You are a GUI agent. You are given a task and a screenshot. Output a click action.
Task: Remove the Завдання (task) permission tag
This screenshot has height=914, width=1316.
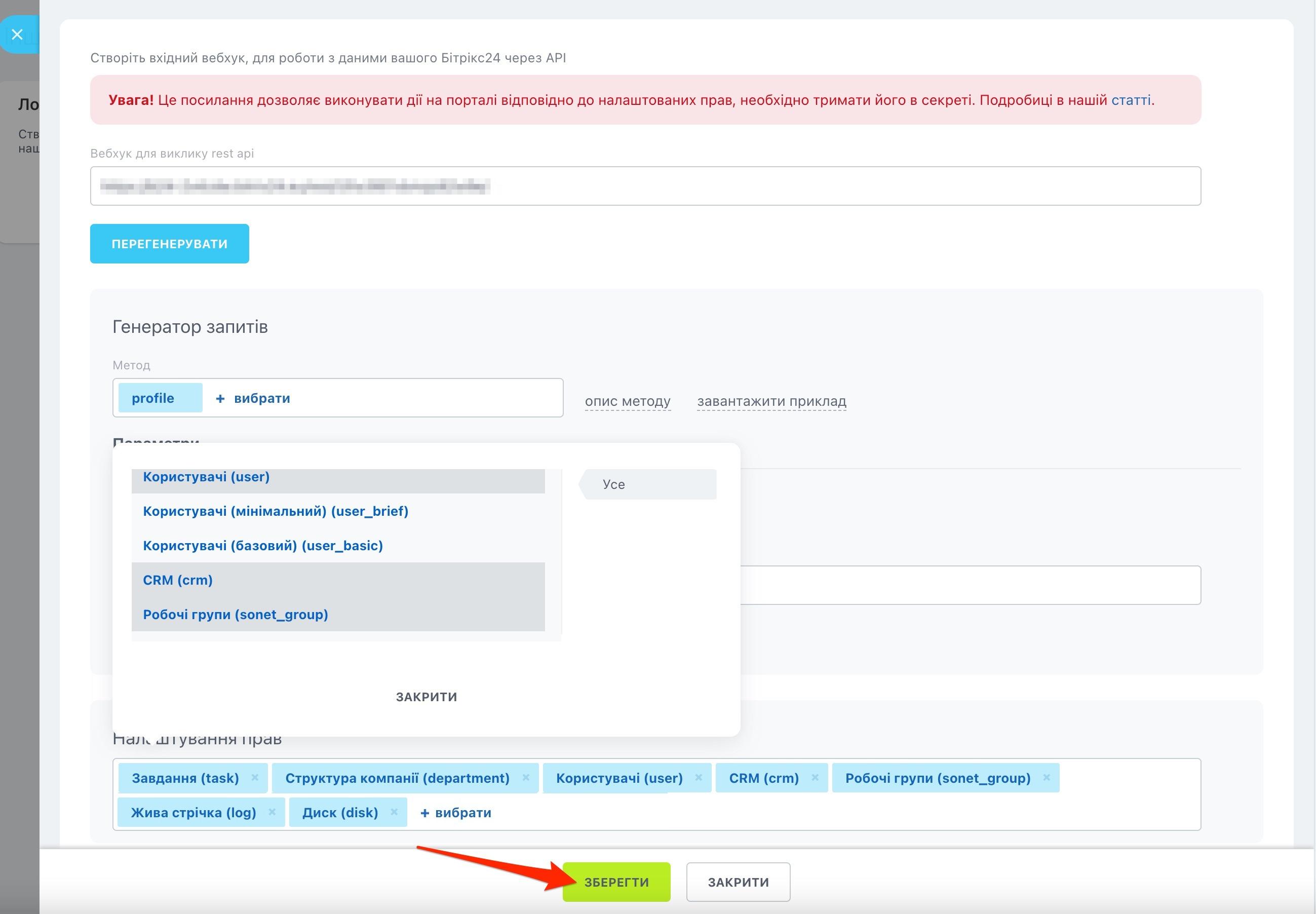[255, 777]
